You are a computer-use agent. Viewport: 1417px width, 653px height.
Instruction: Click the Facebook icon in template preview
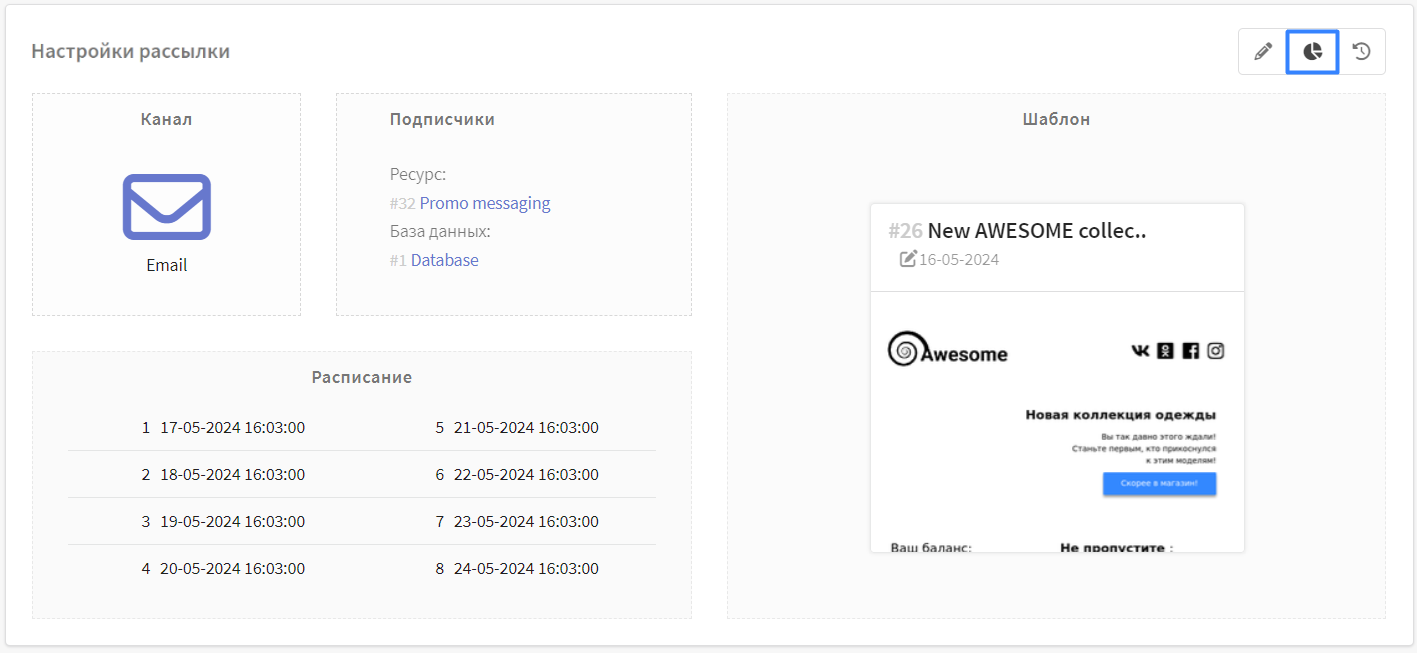1190,351
